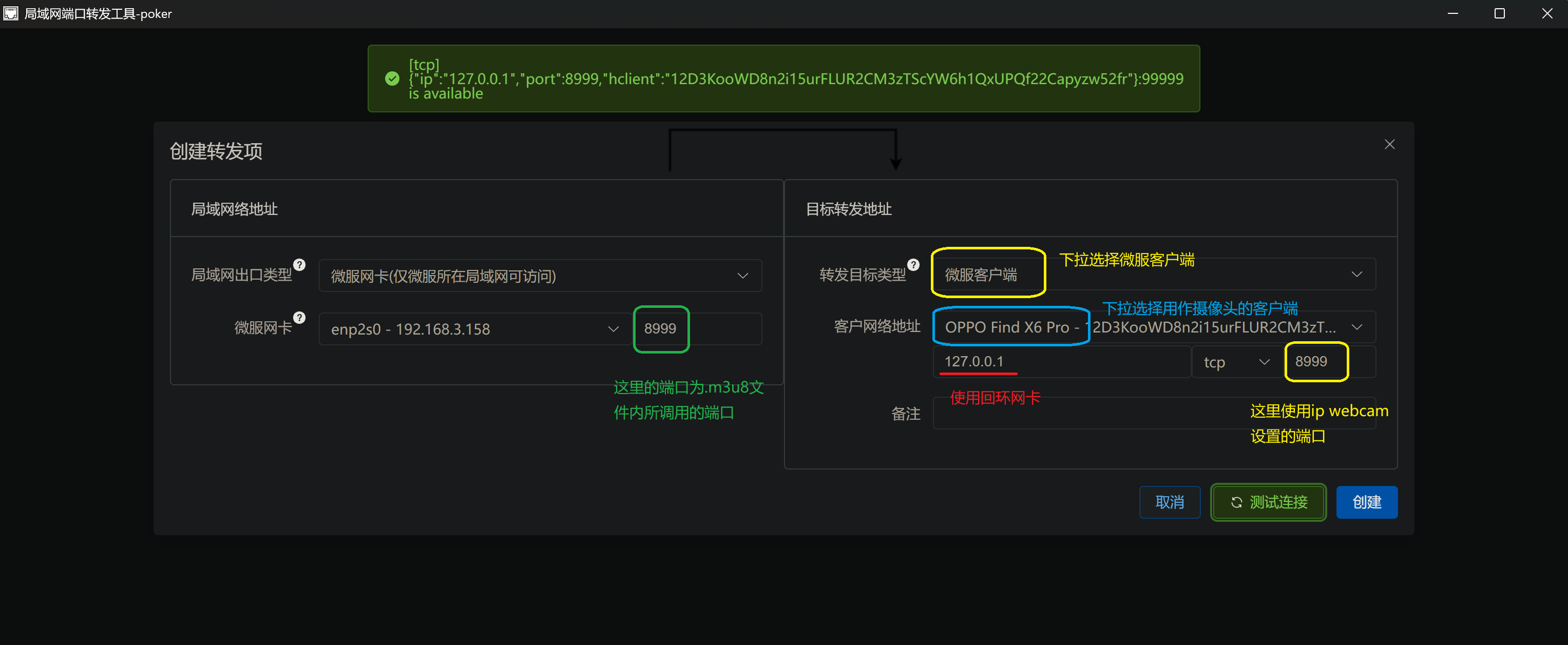Click the green success check icon in notification
This screenshot has width=1568, height=645.
point(392,79)
